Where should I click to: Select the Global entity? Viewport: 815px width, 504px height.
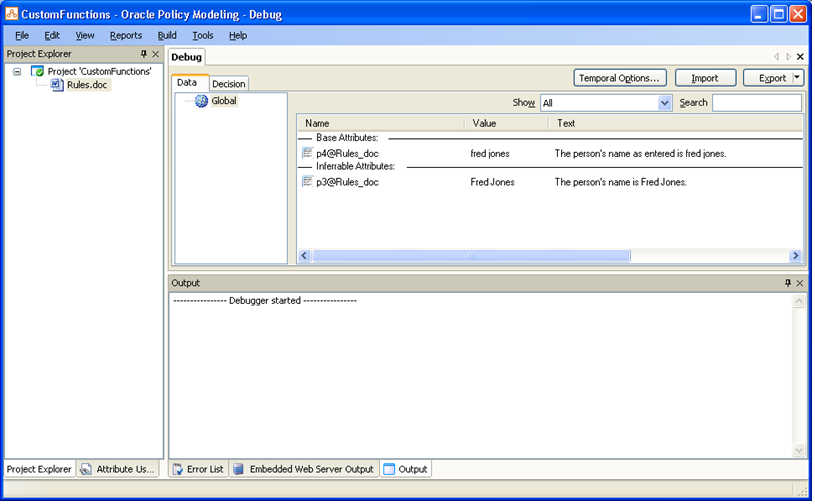[224, 101]
